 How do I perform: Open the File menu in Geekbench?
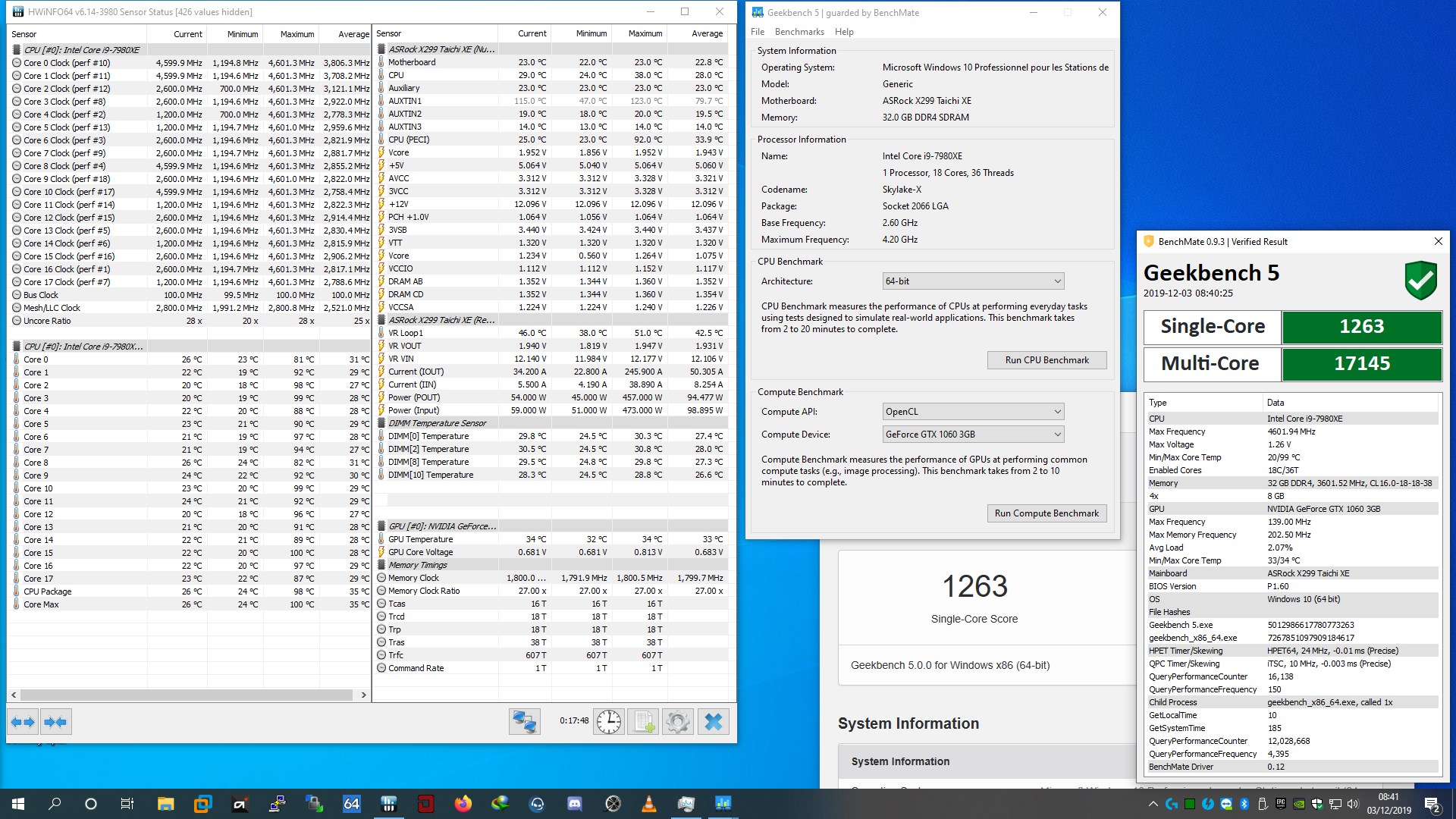[758, 32]
